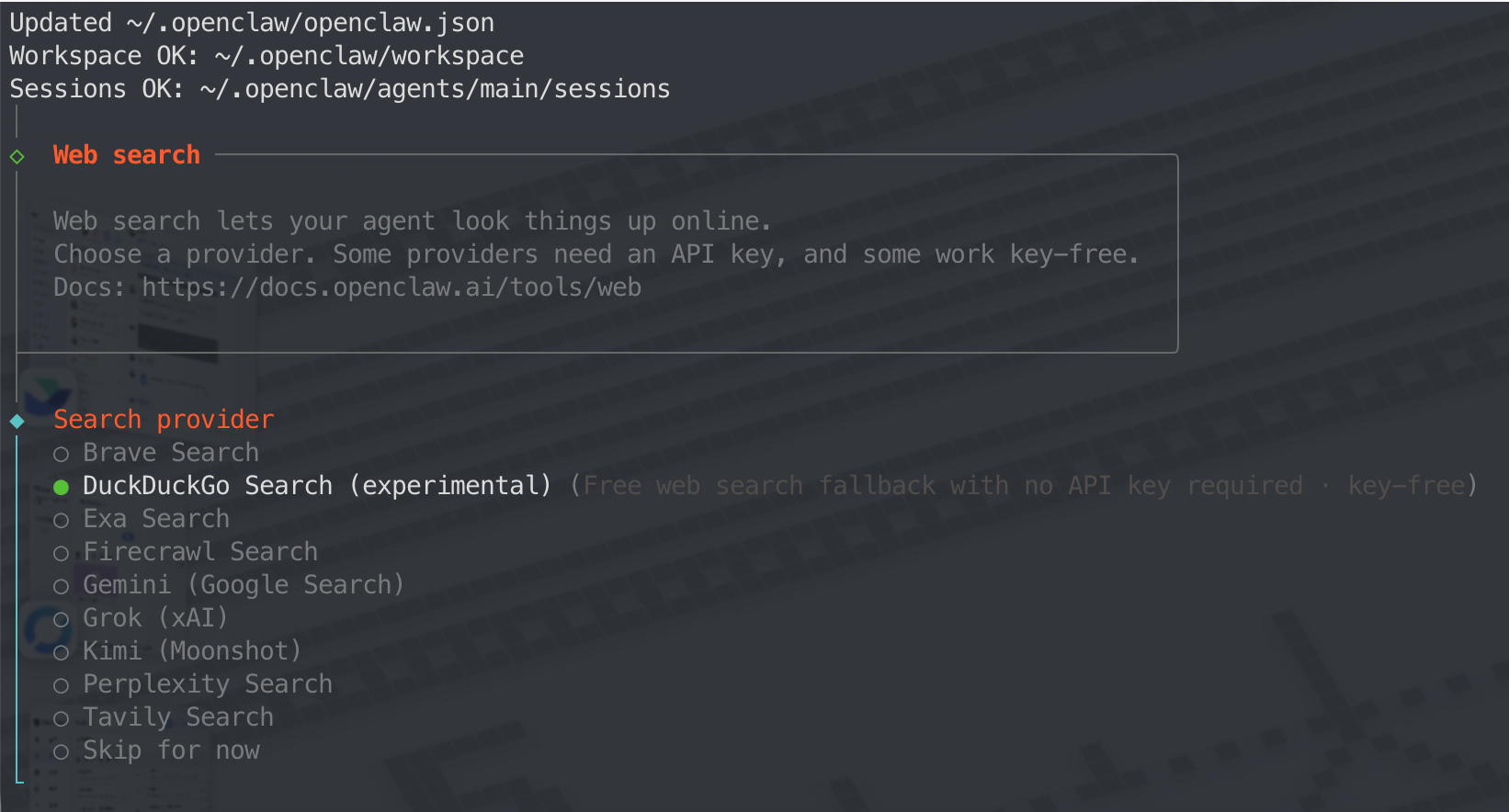Image resolution: width=1509 pixels, height=812 pixels.
Task: Pick Perplexity Search radio circle
Action: click(62, 685)
